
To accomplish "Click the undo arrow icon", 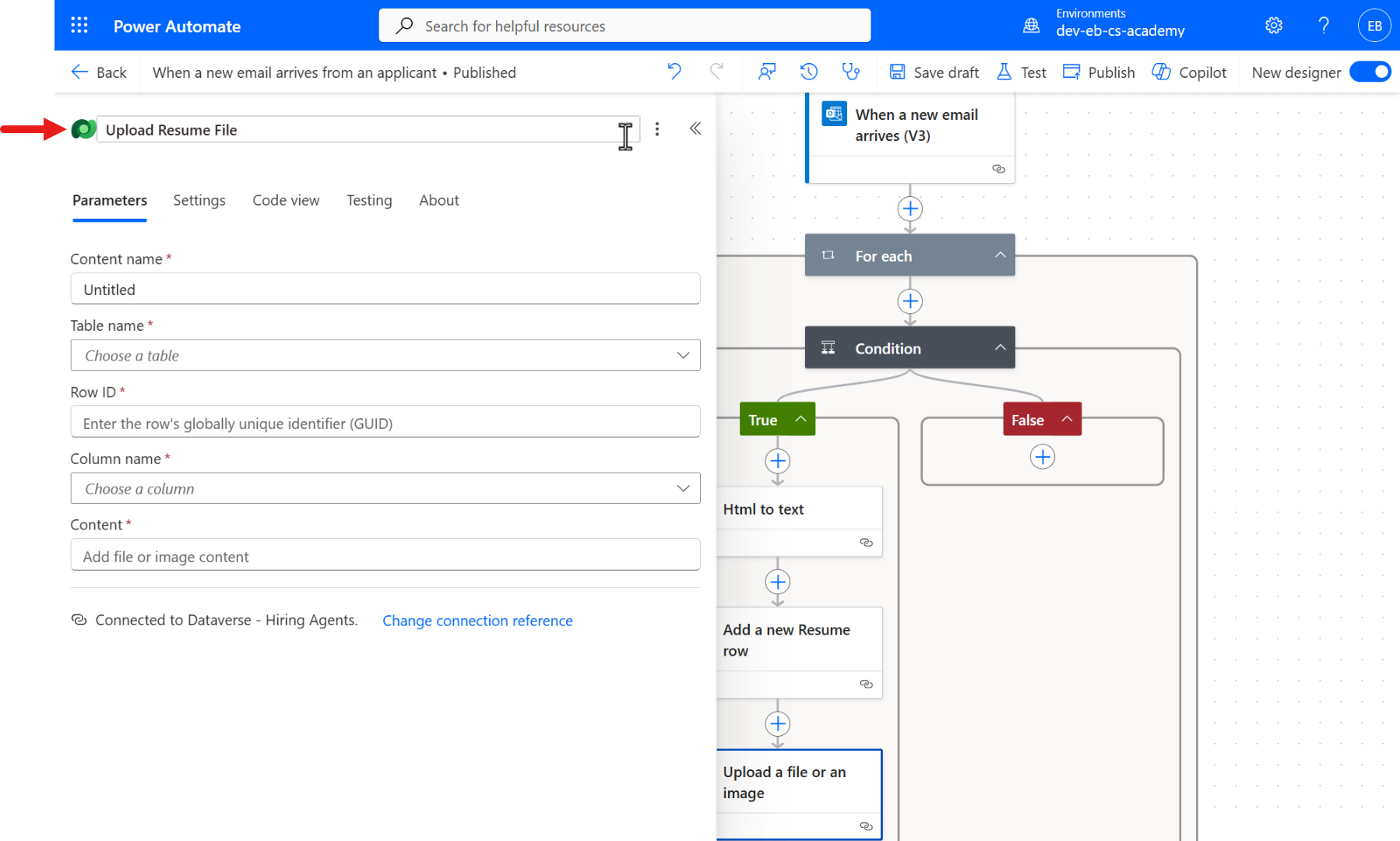I will point(674,72).
